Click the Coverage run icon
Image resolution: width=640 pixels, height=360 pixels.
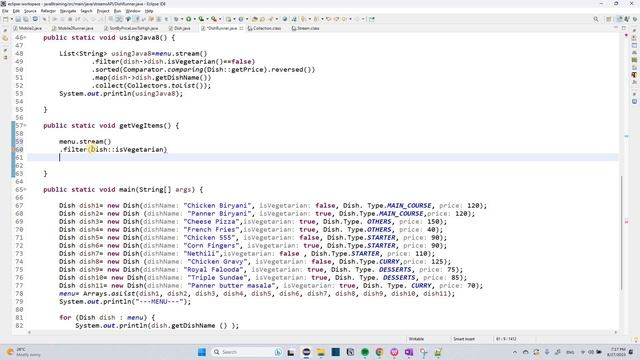(x=201, y=19)
